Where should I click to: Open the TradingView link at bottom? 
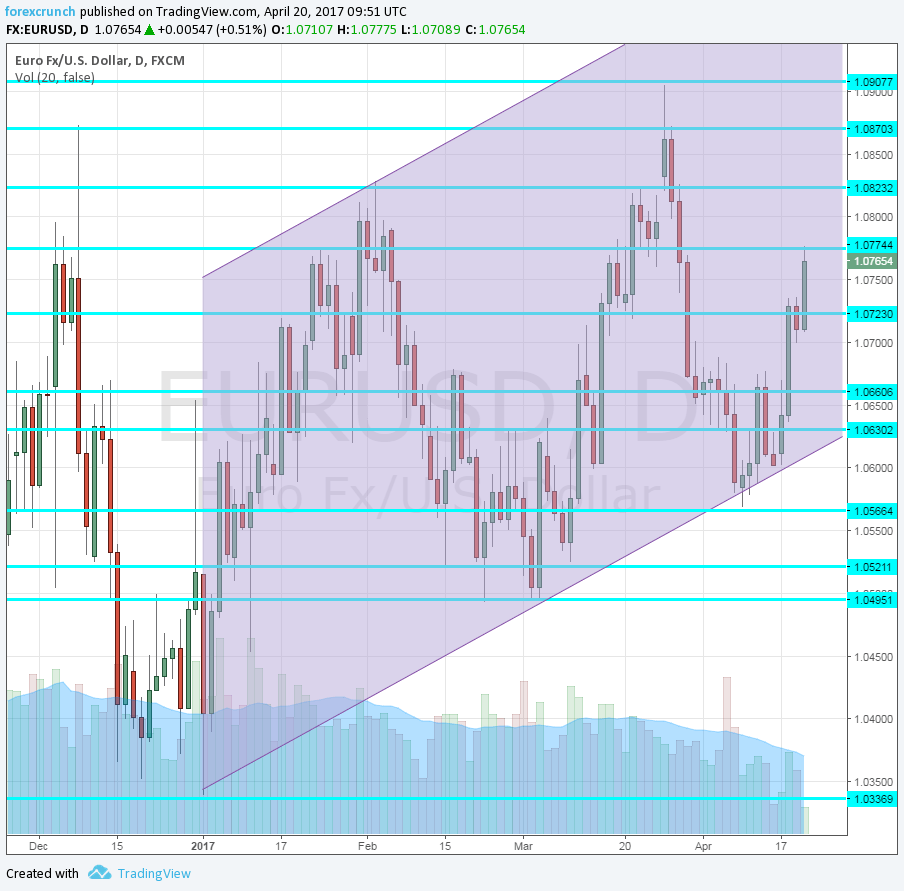(153, 873)
